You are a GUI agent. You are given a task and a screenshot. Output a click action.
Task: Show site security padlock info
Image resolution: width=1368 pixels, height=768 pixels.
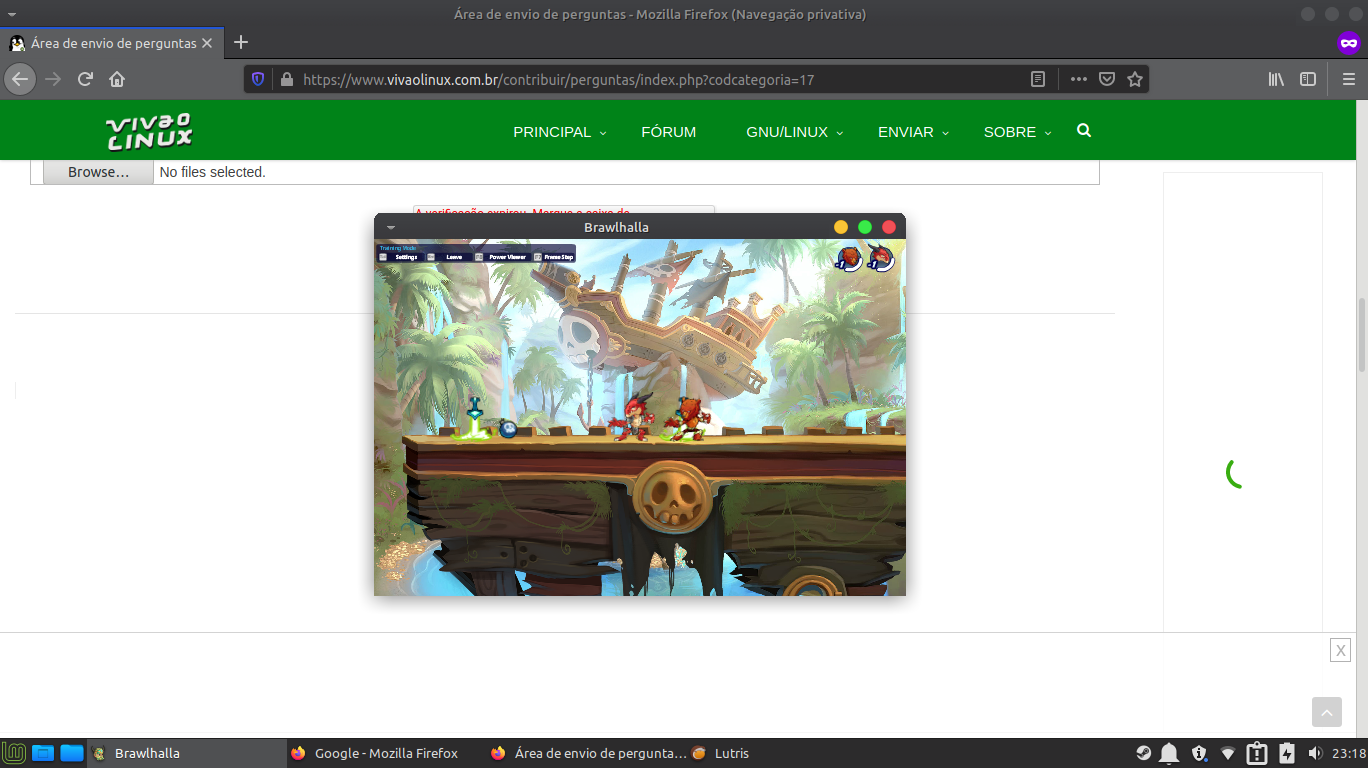286,79
